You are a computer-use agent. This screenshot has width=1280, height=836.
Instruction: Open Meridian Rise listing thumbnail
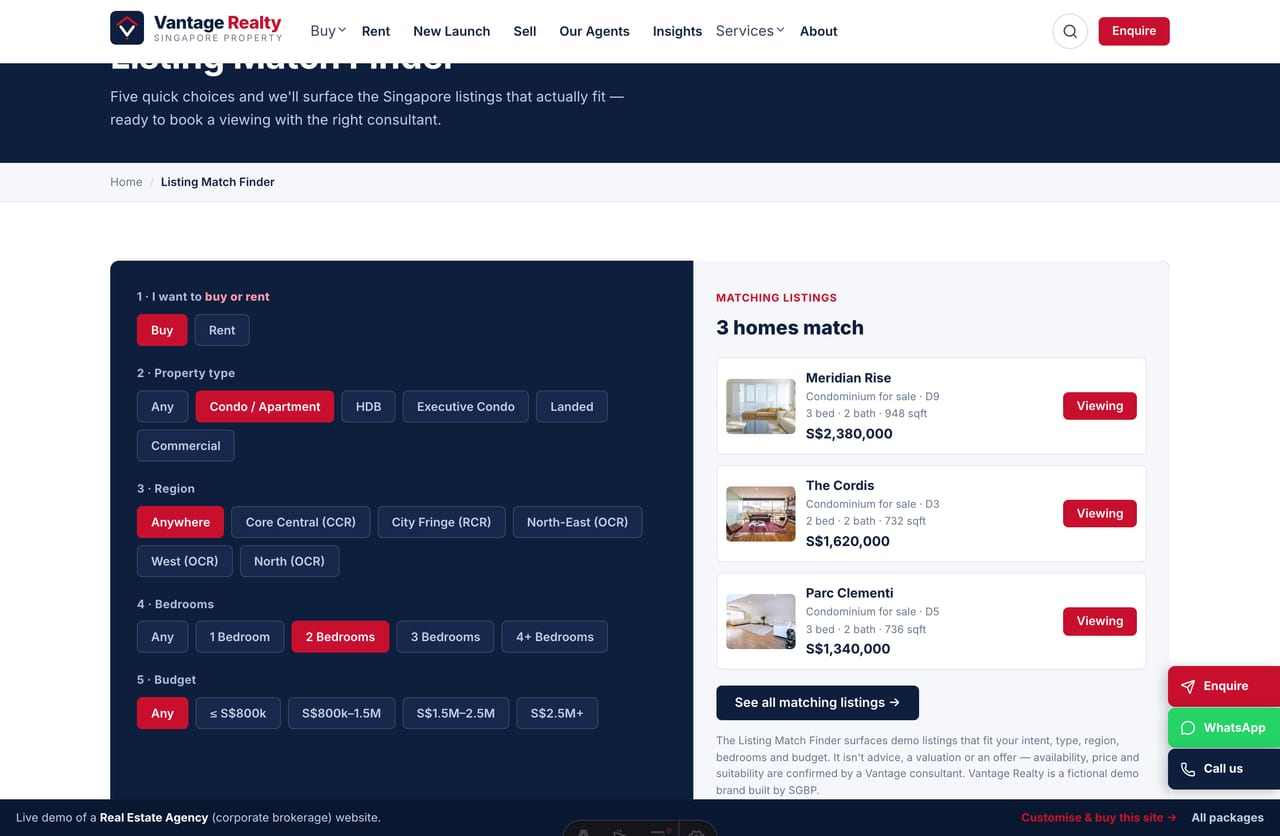click(761, 406)
